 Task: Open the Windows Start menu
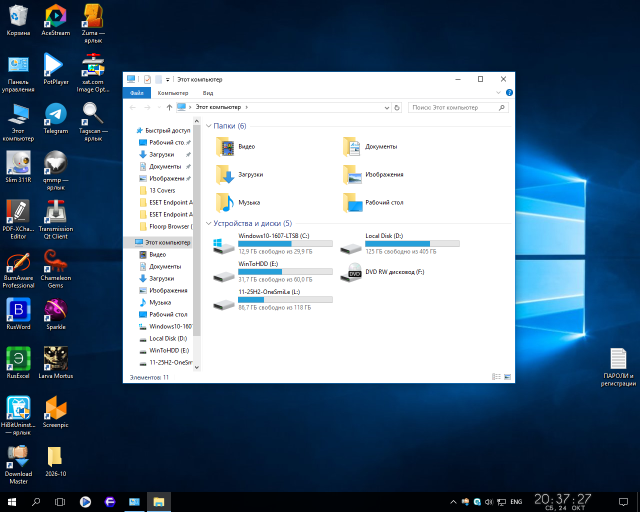point(12,502)
